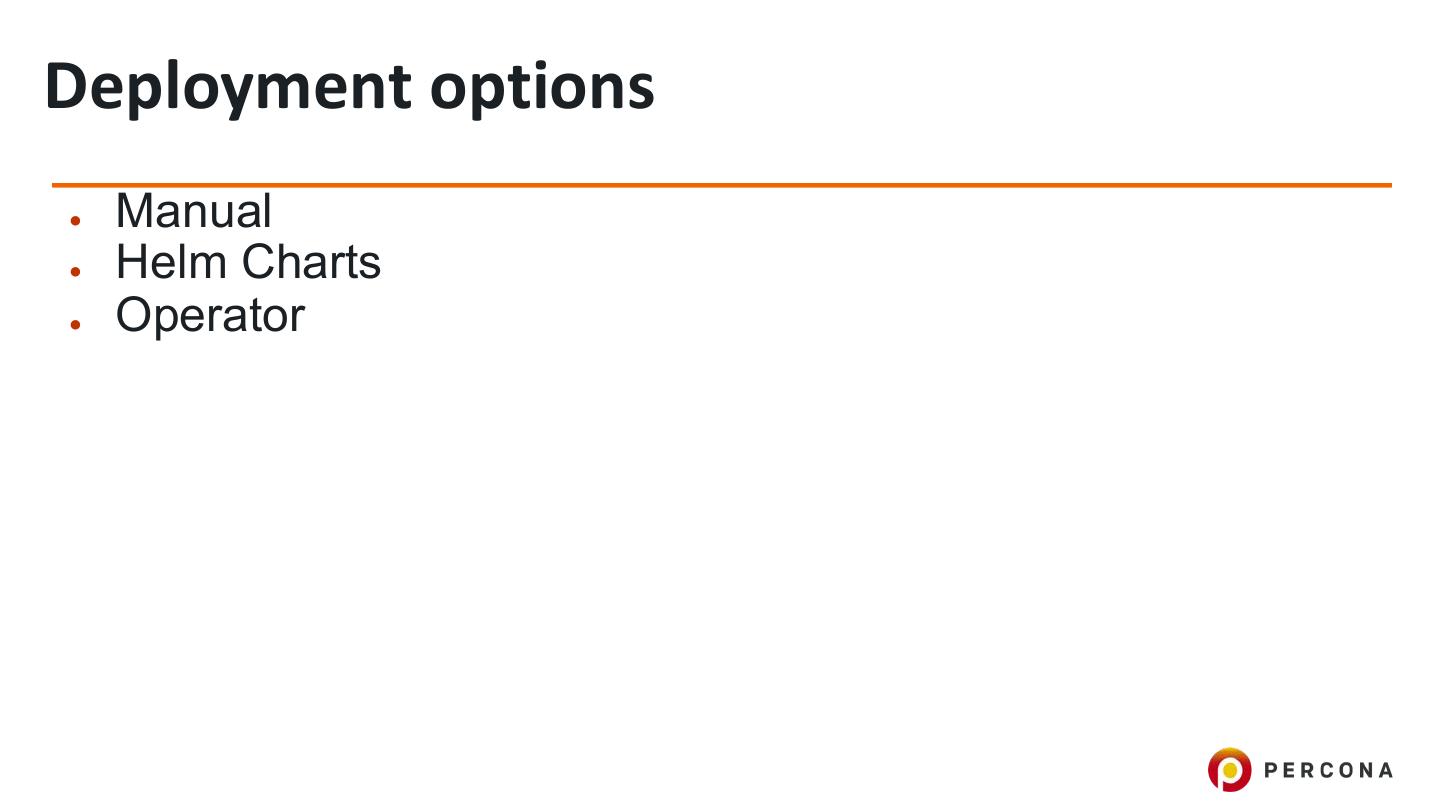Click the word Deployment in the title

(x=228, y=88)
